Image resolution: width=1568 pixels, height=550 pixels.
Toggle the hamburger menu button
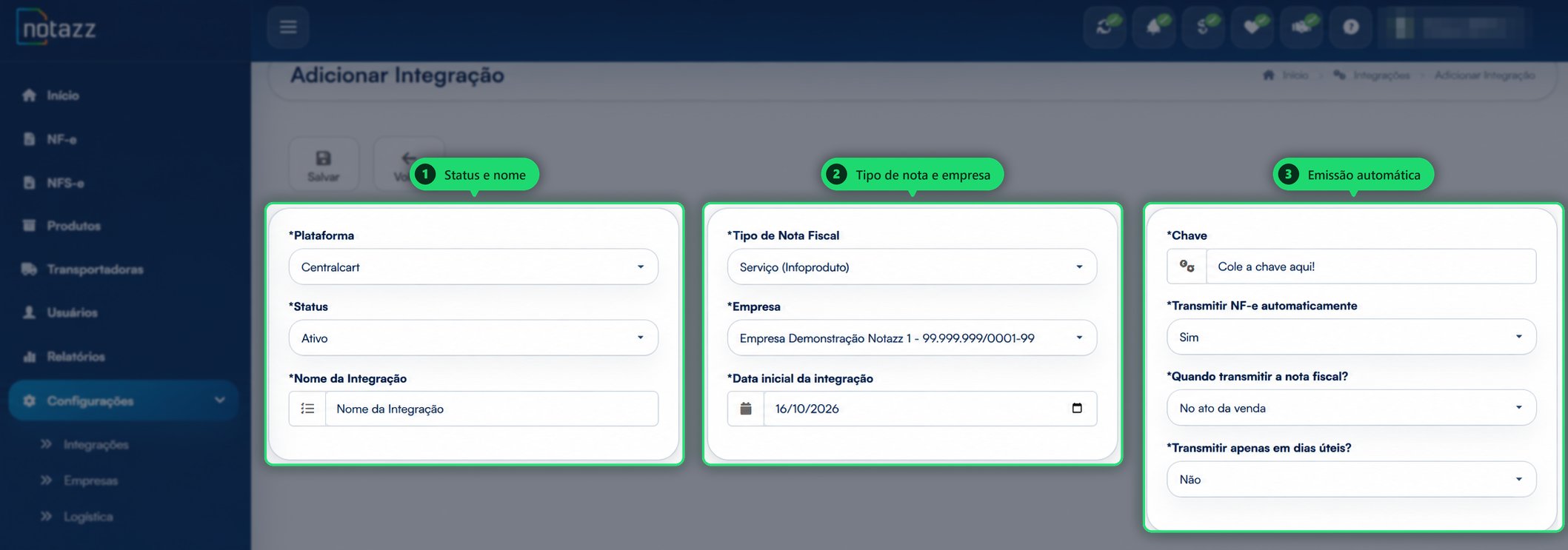pyautogui.click(x=288, y=27)
